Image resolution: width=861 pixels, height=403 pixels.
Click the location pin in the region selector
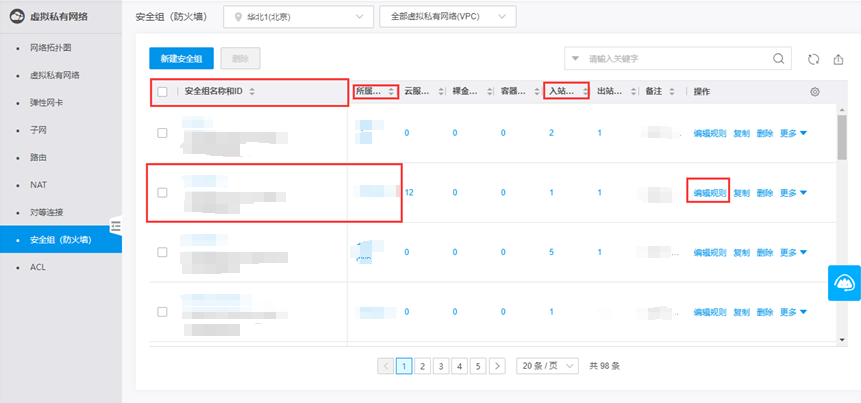click(238, 17)
